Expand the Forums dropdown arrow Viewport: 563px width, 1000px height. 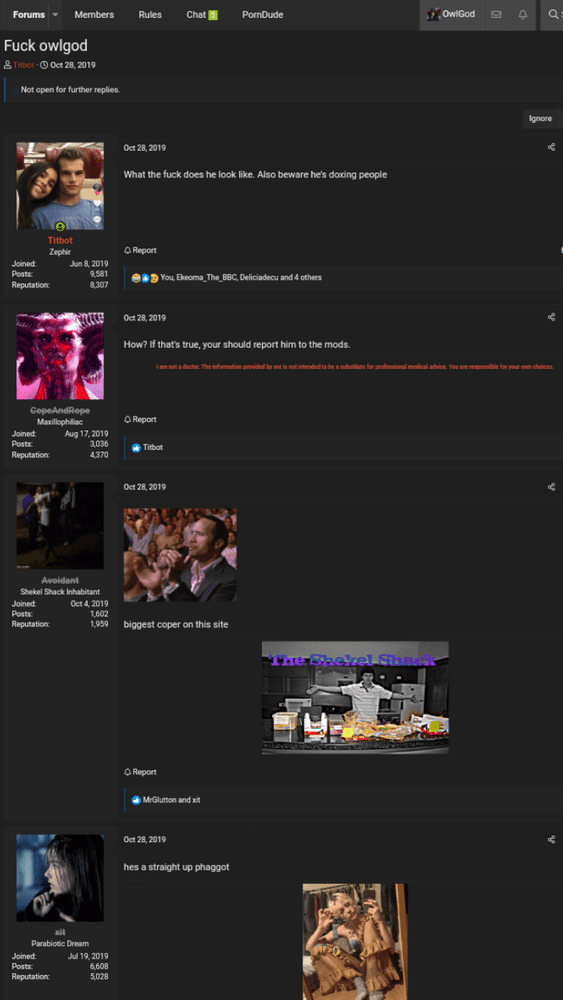click(55, 15)
